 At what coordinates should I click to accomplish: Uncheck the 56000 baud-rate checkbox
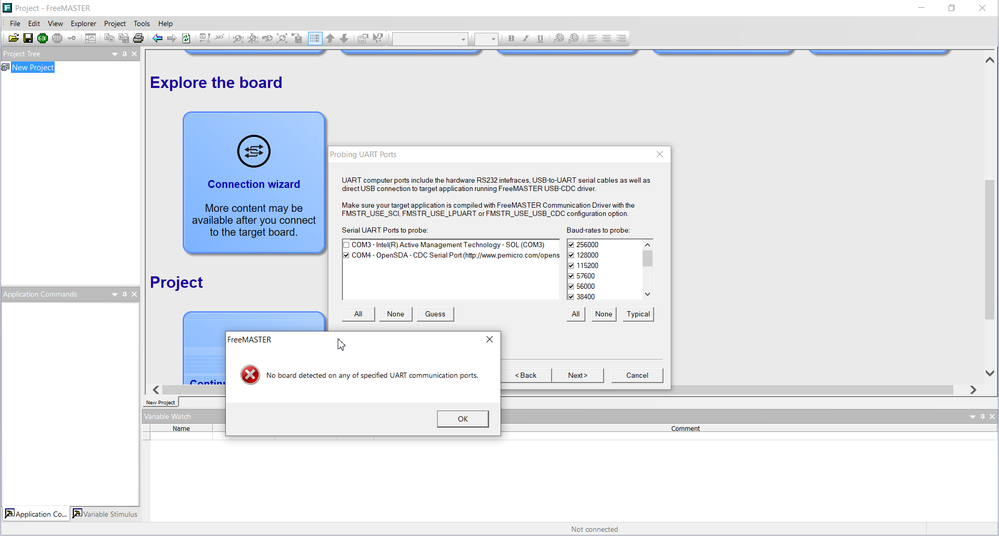coord(571,286)
